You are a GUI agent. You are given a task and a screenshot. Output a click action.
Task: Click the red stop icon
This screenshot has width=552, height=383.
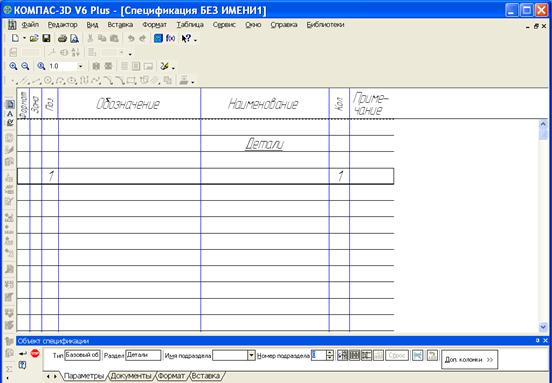(x=34, y=353)
